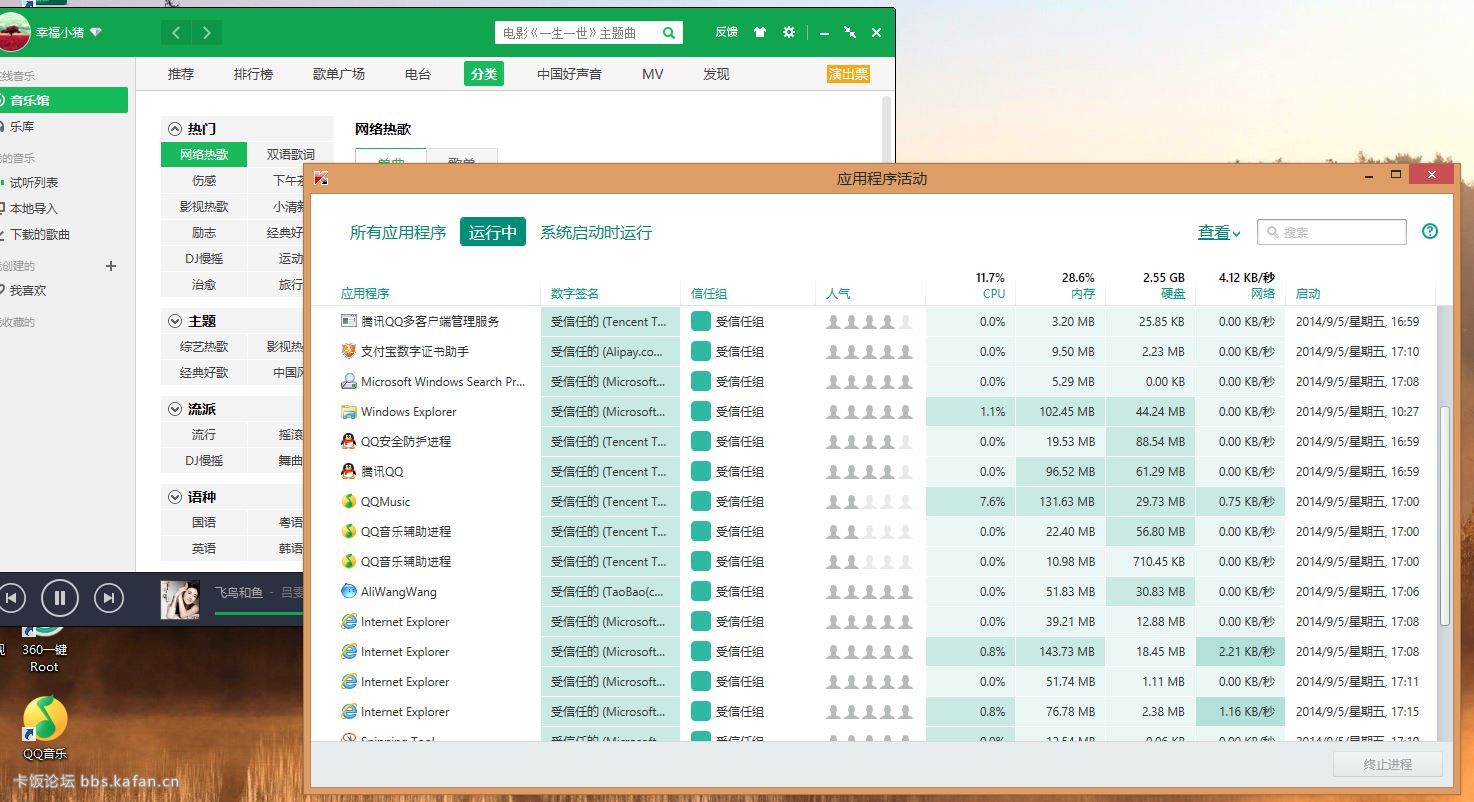Open 360一键Root desktop shortcut
This screenshot has height=802, width=1474.
tap(45, 650)
